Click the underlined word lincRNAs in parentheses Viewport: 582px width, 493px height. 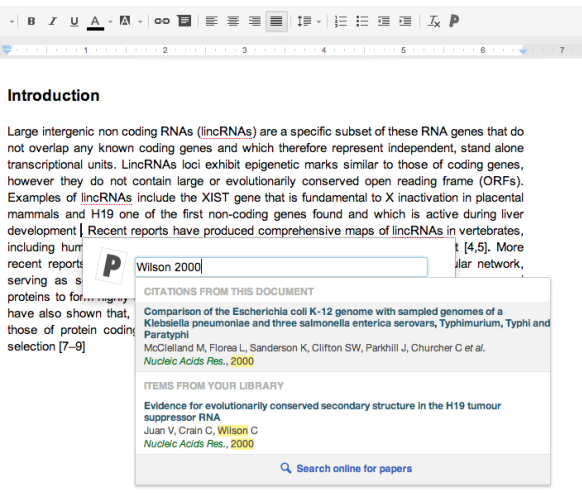point(226,132)
